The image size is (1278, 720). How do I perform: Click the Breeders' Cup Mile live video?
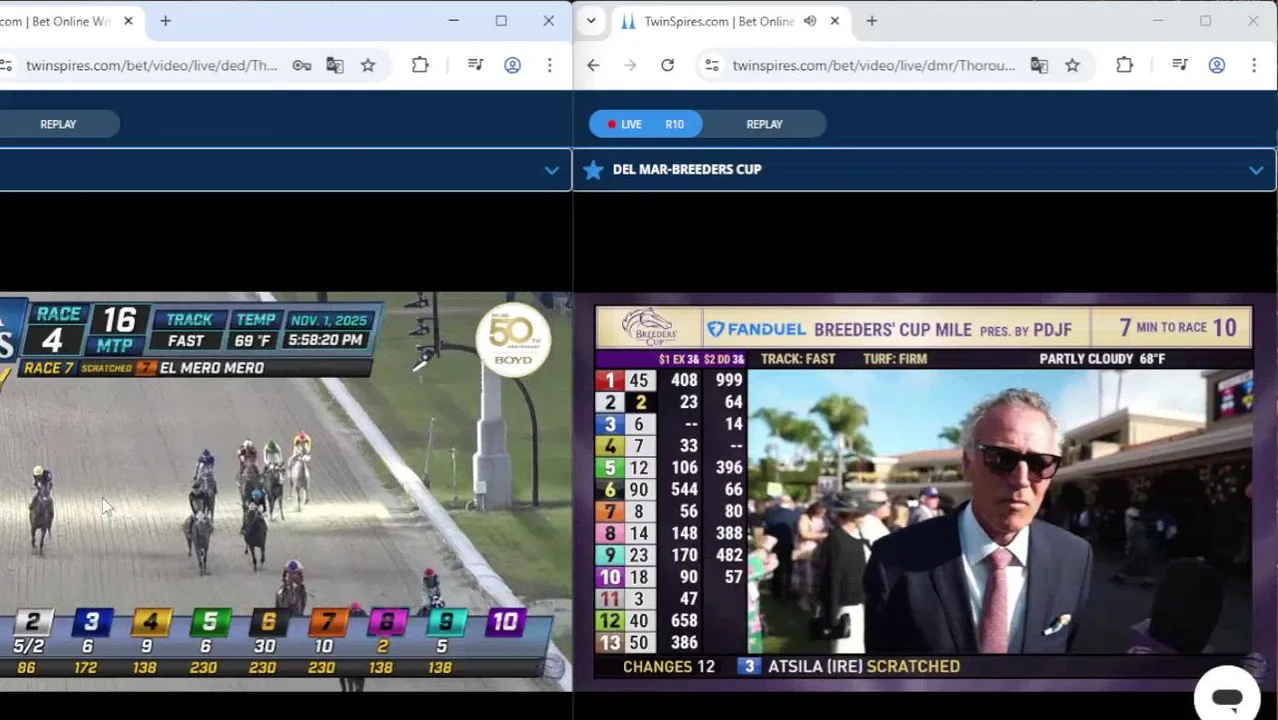[x=924, y=492]
